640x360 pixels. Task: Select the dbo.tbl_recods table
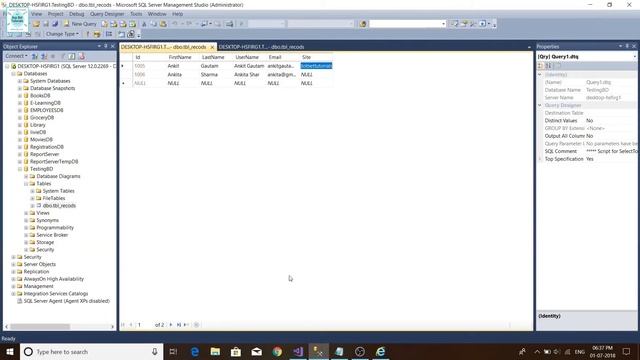click(x=59, y=206)
